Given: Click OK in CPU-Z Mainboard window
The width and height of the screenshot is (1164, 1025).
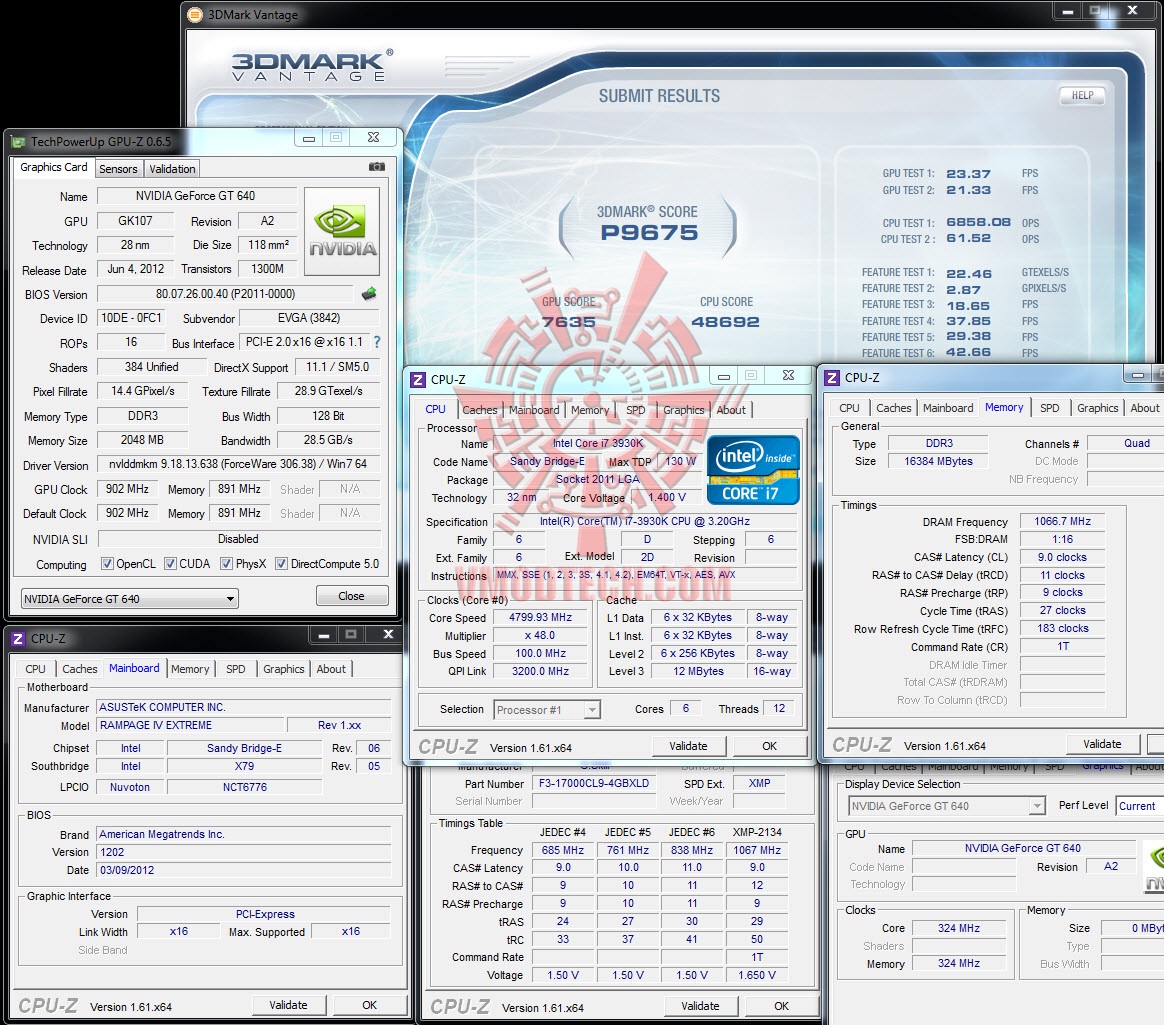Looking at the screenshot, I should pyautogui.click(x=370, y=1005).
